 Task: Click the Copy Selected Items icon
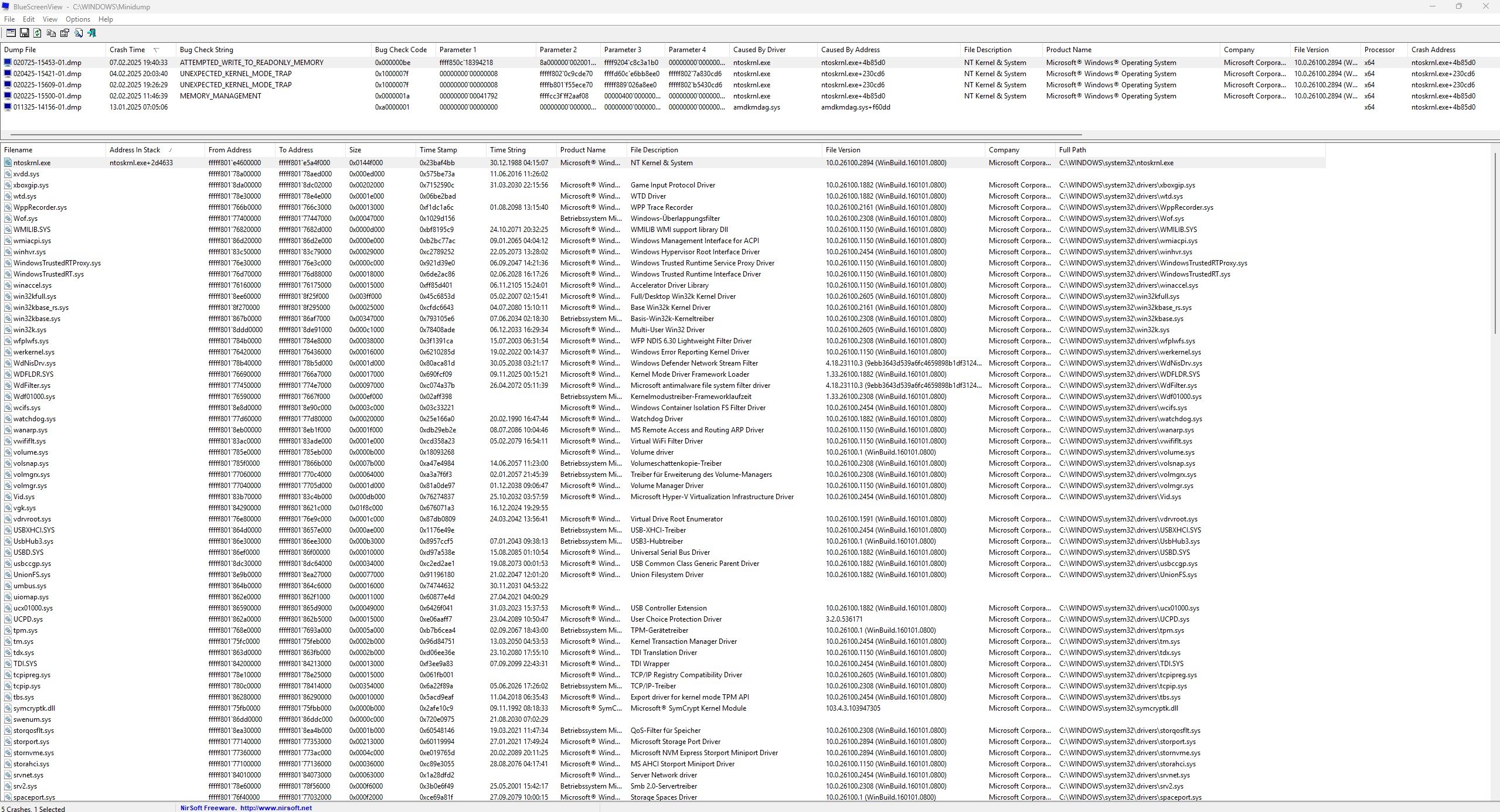[x=51, y=33]
